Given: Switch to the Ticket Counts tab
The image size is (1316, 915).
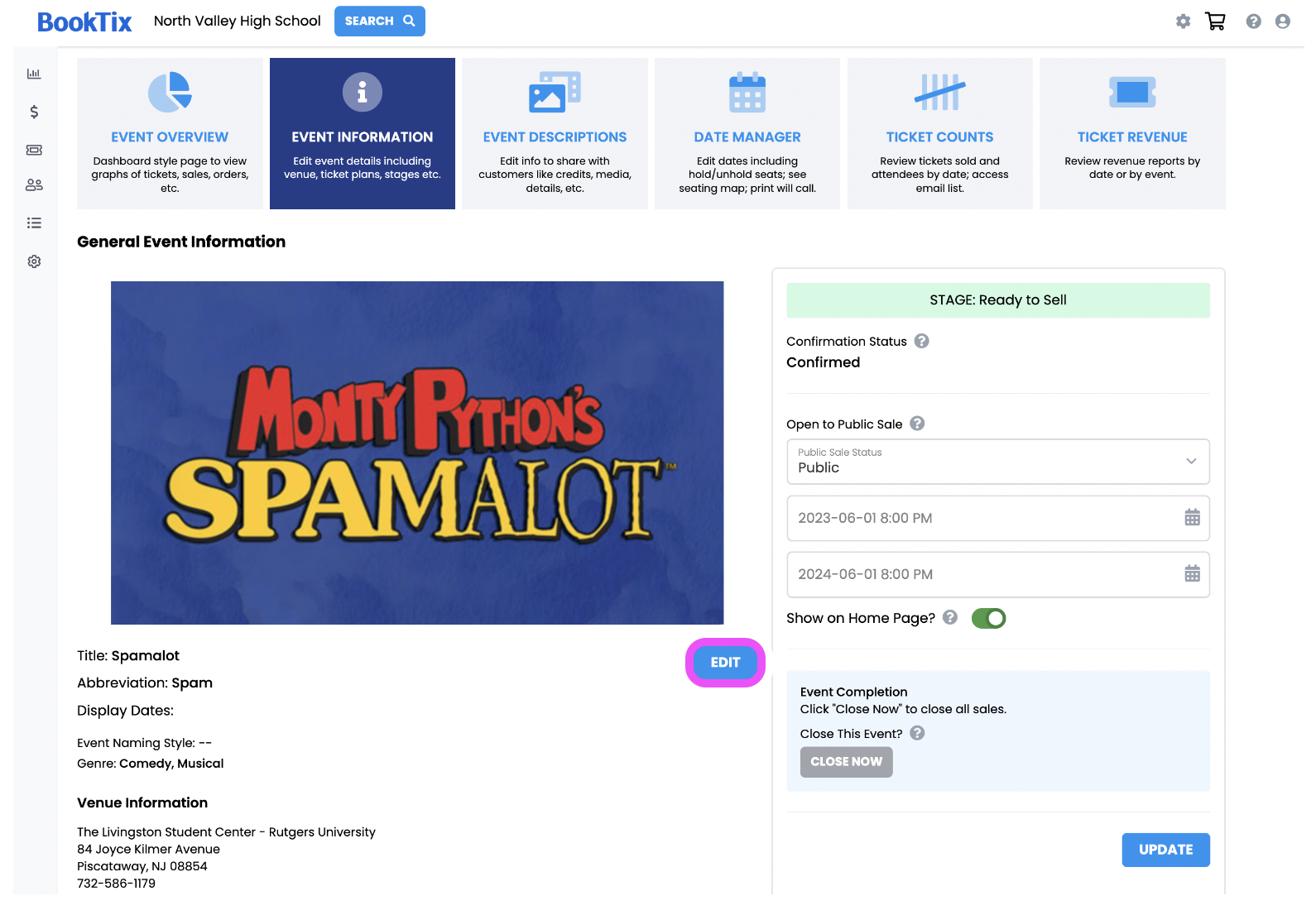Looking at the screenshot, I should [940, 133].
